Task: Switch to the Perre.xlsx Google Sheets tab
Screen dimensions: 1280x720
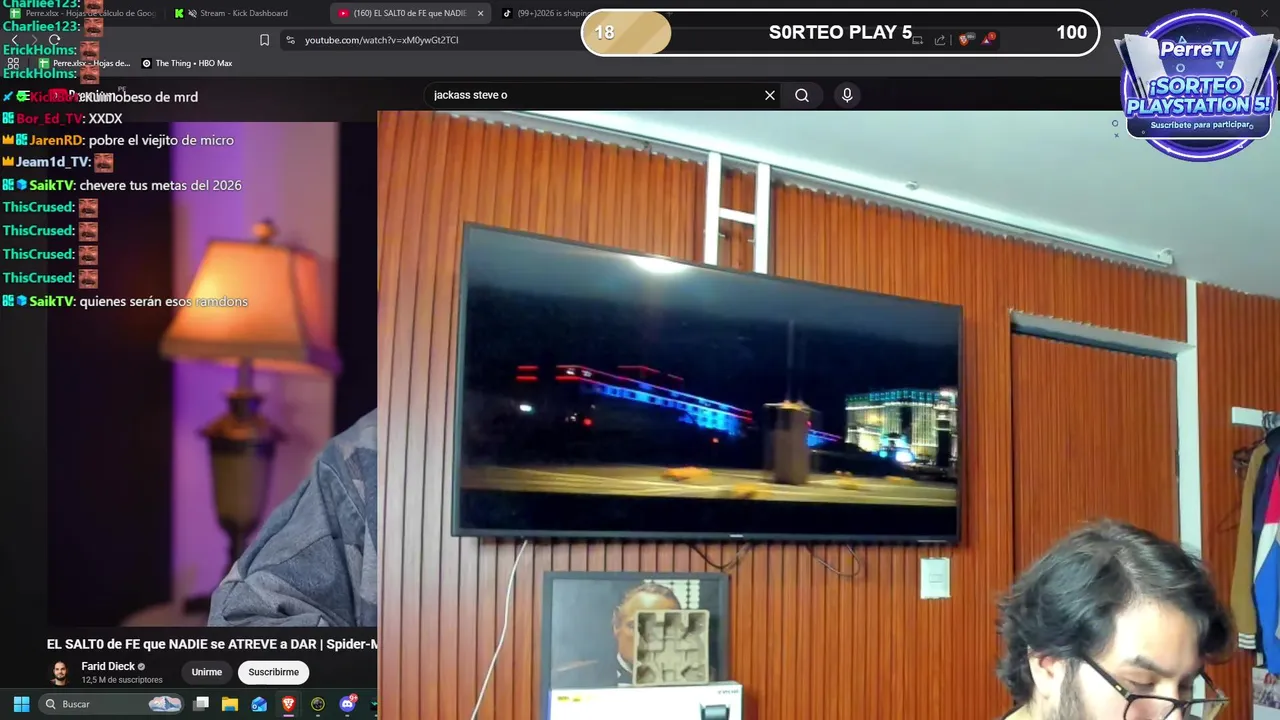Action: (85, 13)
